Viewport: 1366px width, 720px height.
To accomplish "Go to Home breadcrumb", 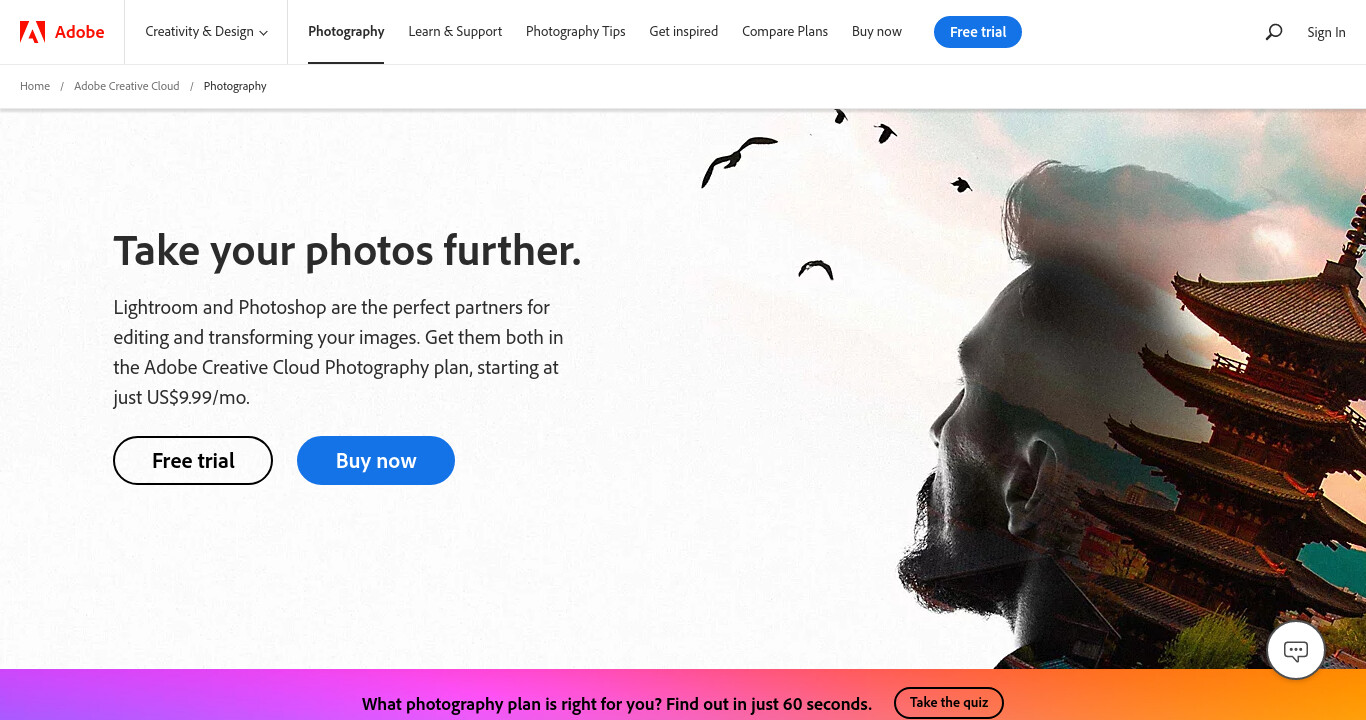I will pos(35,86).
